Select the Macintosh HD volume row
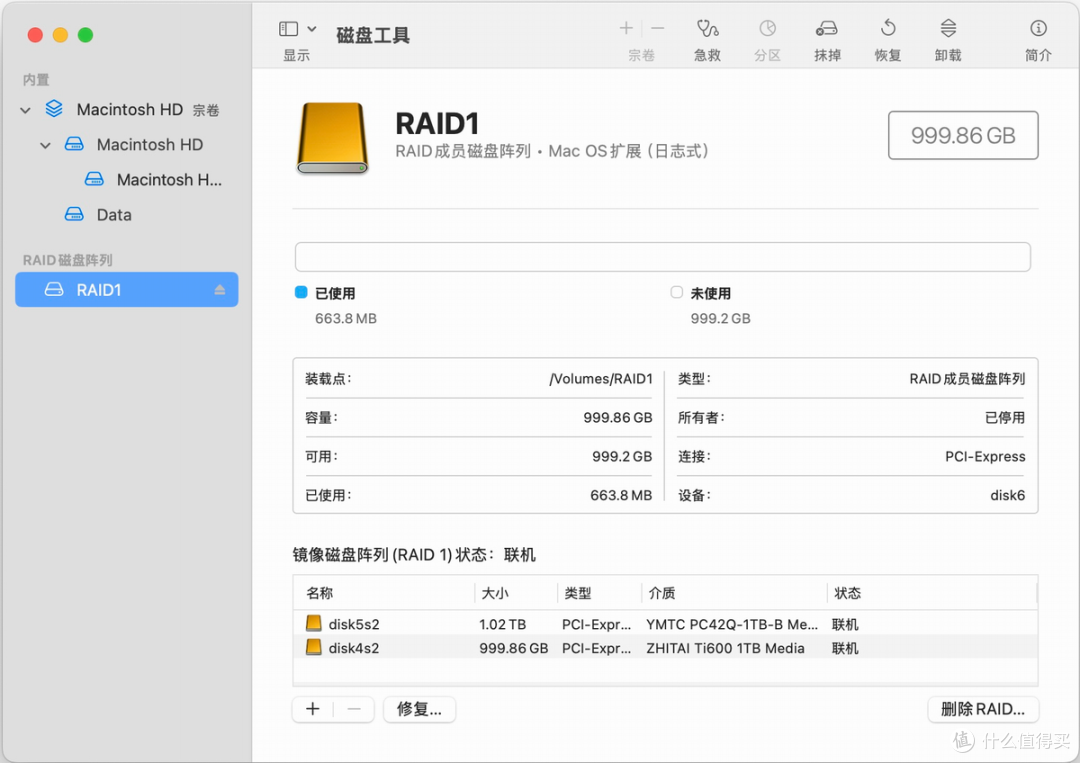The width and height of the screenshot is (1080, 763). click(128, 145)
